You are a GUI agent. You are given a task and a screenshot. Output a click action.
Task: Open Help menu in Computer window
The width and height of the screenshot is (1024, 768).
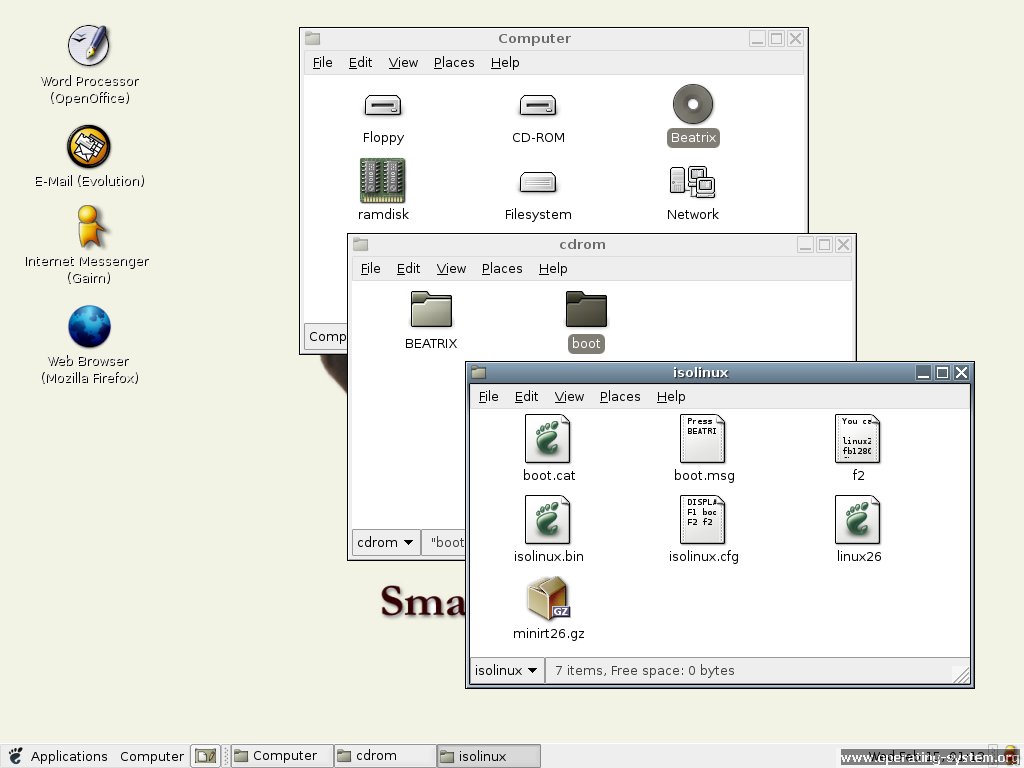505,63
